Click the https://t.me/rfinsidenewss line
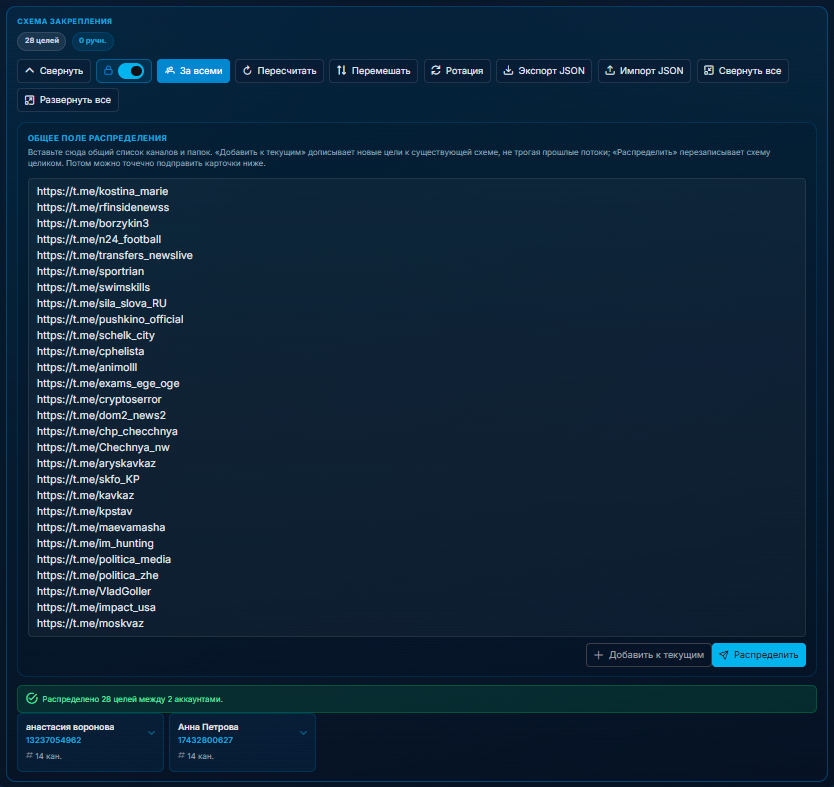 point(103,207)
